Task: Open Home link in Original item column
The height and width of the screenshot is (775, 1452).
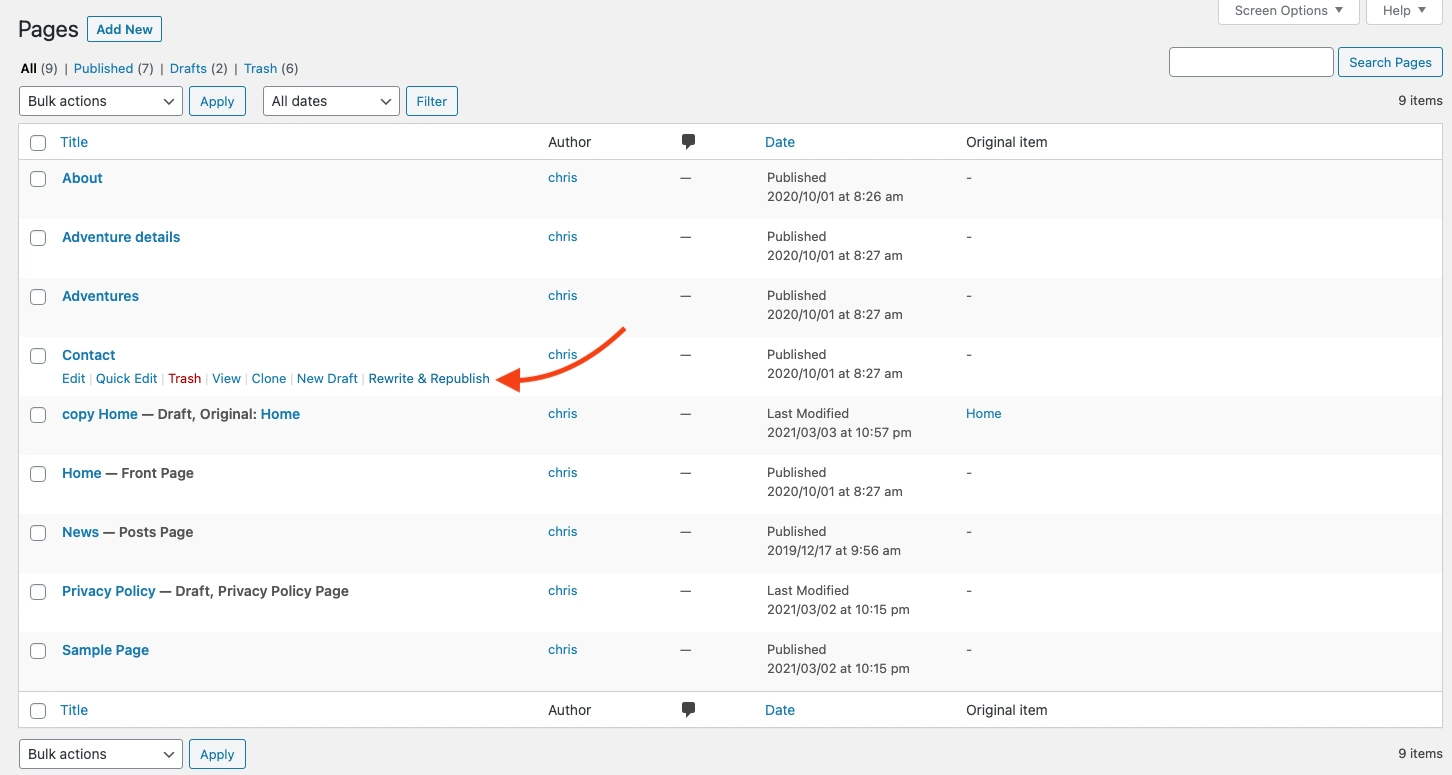Action: (x=983, y=413)
